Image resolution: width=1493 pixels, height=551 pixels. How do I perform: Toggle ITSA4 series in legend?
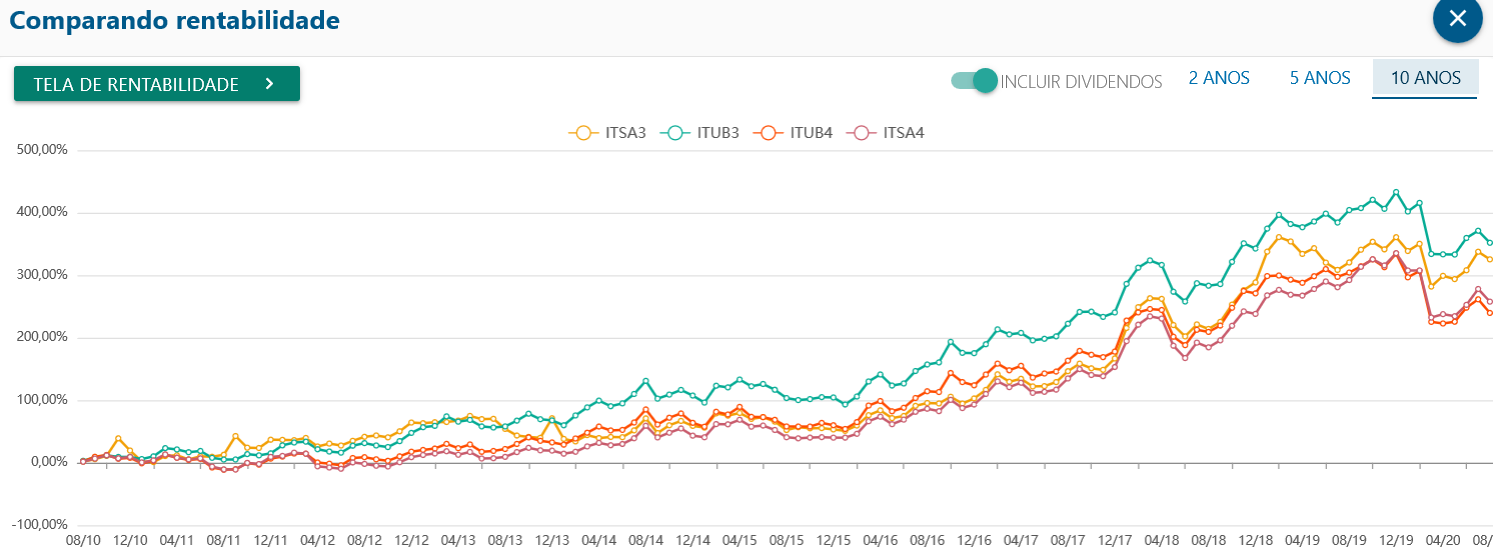click(886, 132)
